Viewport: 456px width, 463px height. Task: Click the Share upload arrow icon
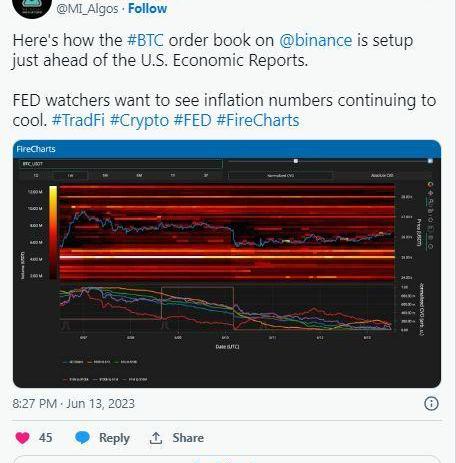tap(156, 438)
